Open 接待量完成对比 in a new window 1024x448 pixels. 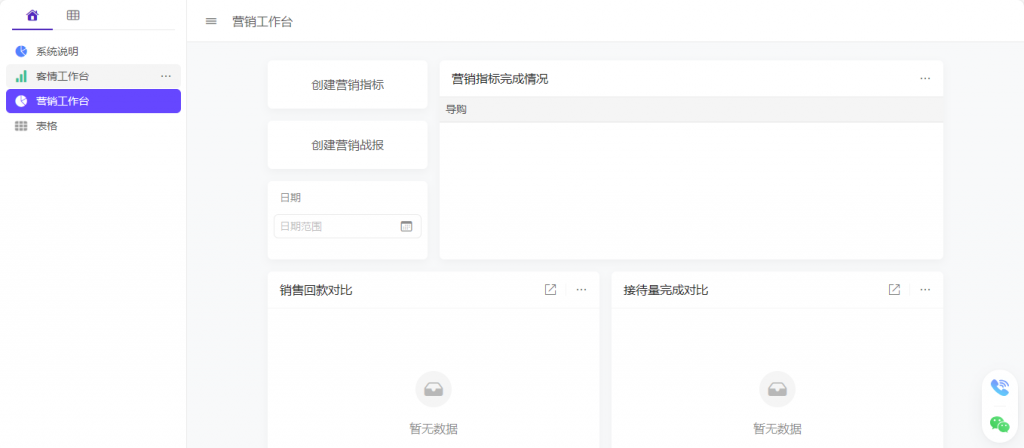[x=894, y=289]
